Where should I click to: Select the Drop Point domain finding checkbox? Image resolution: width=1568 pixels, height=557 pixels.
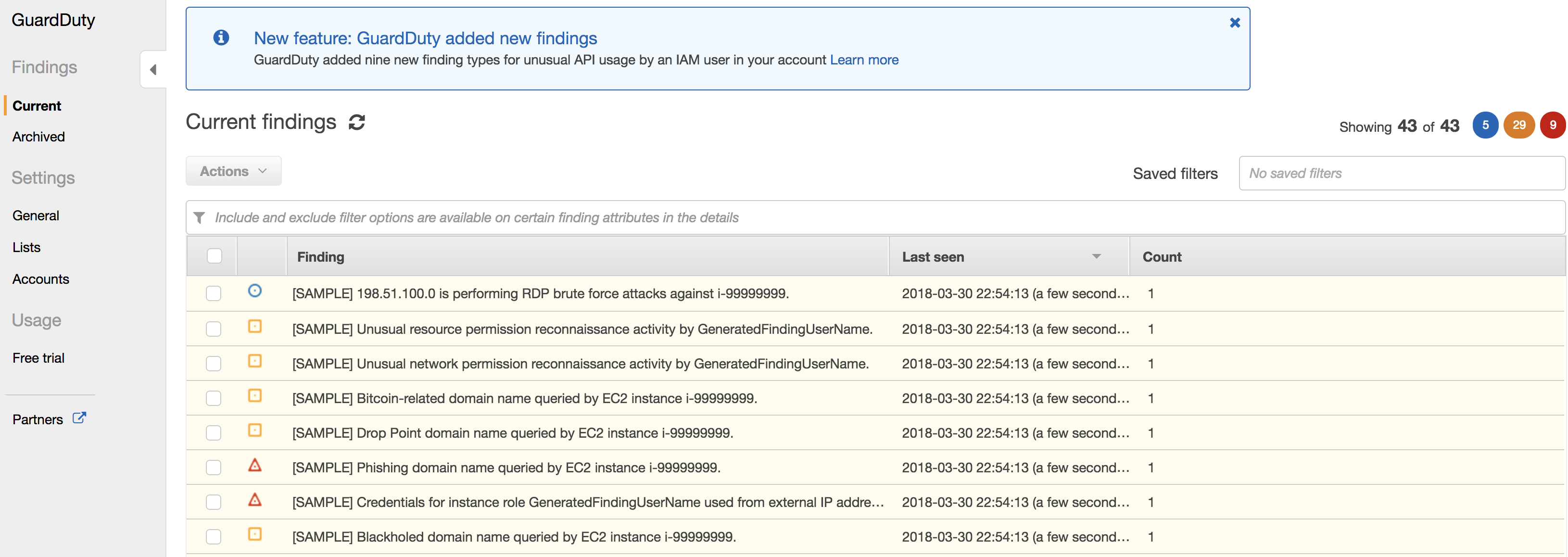pyautogui.click(x=214, y=433)
